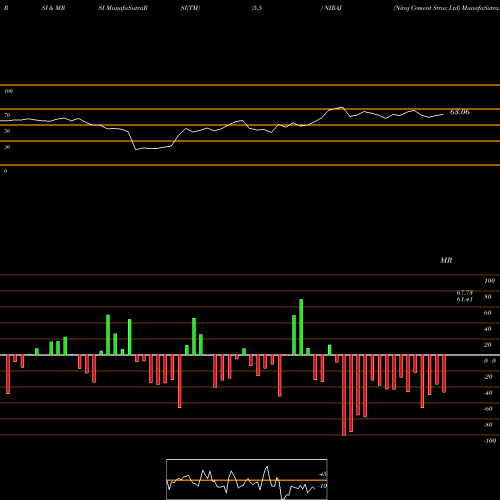Click the first red MR bar at far left
Screen dimensions: 500x500
pyautogui.click(x=8, y=374)
